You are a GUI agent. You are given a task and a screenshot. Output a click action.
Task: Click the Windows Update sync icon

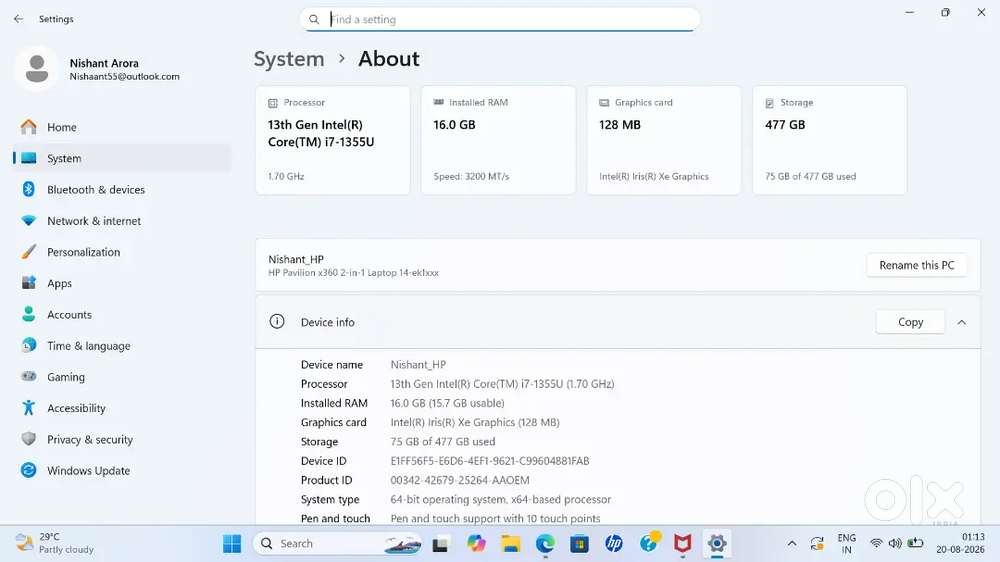click(29, 470)
